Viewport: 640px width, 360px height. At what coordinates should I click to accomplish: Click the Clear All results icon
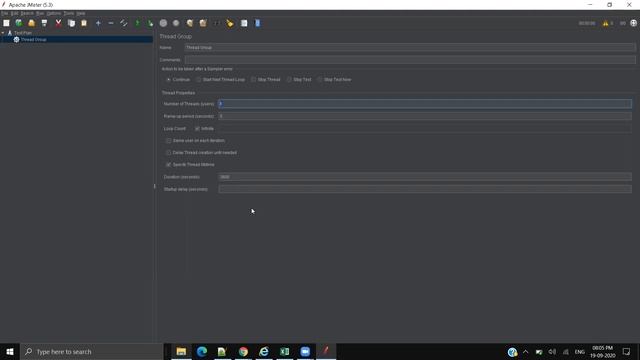(203, 23)
